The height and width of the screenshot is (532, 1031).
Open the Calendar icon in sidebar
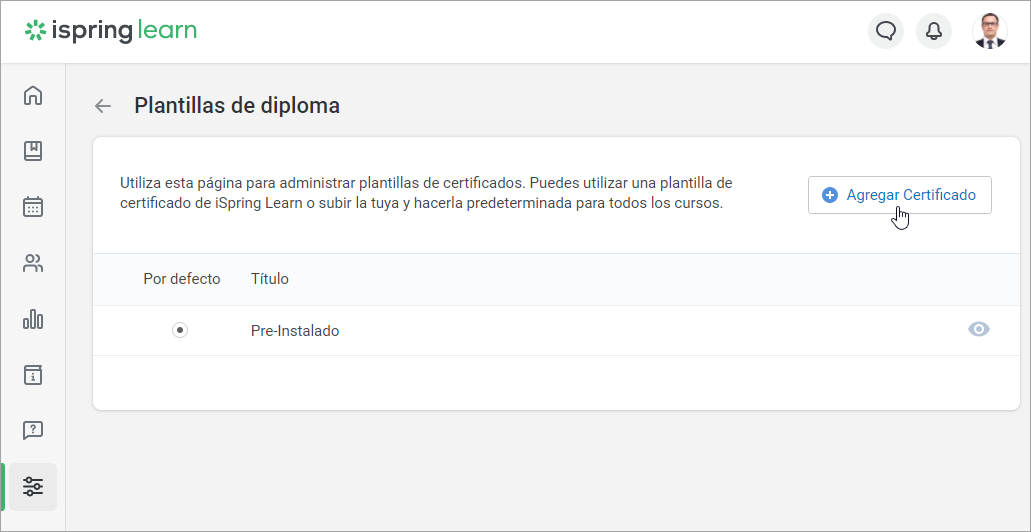click(33, 207)
